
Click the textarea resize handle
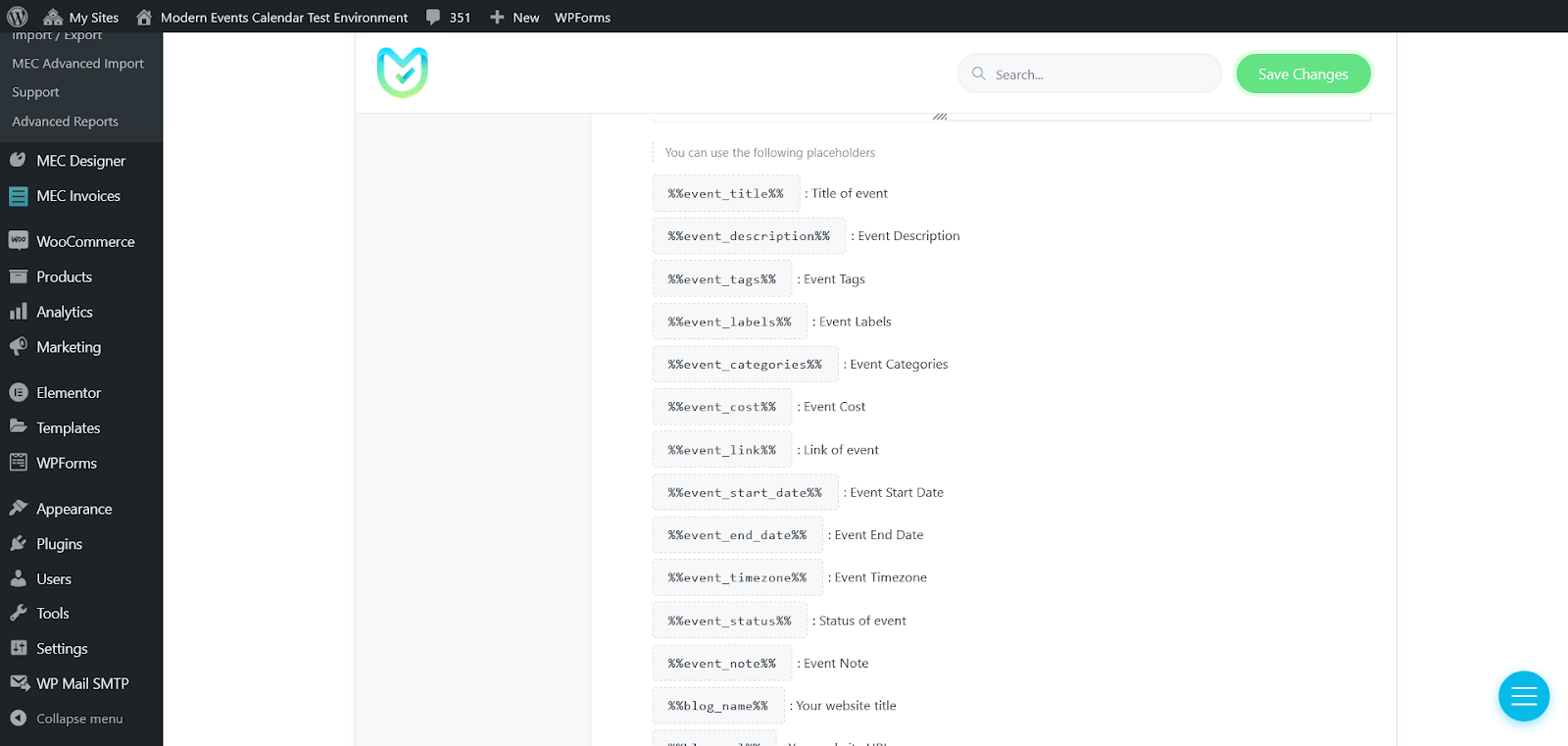pyautogui.click(x=940, y=116)
